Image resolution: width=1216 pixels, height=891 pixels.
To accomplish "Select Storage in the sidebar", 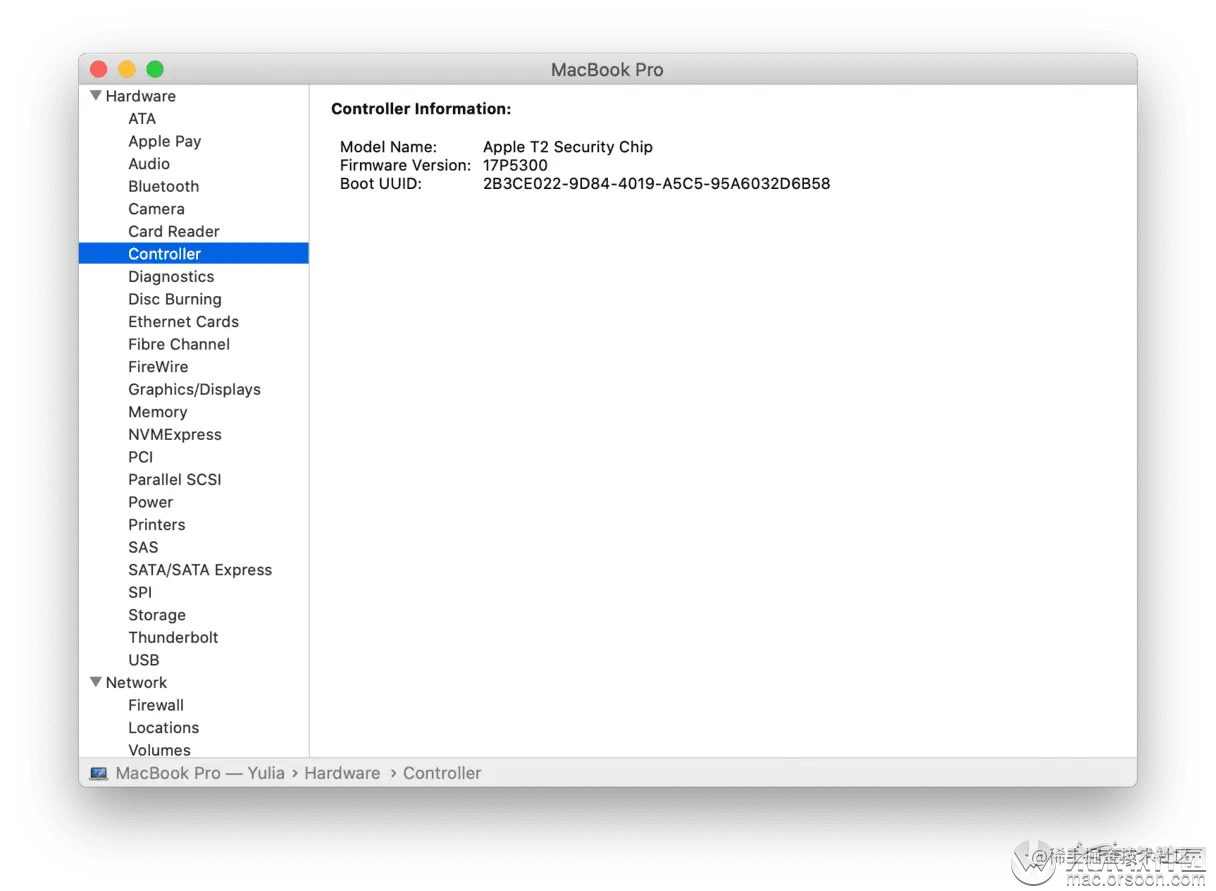I will point(157,615).
